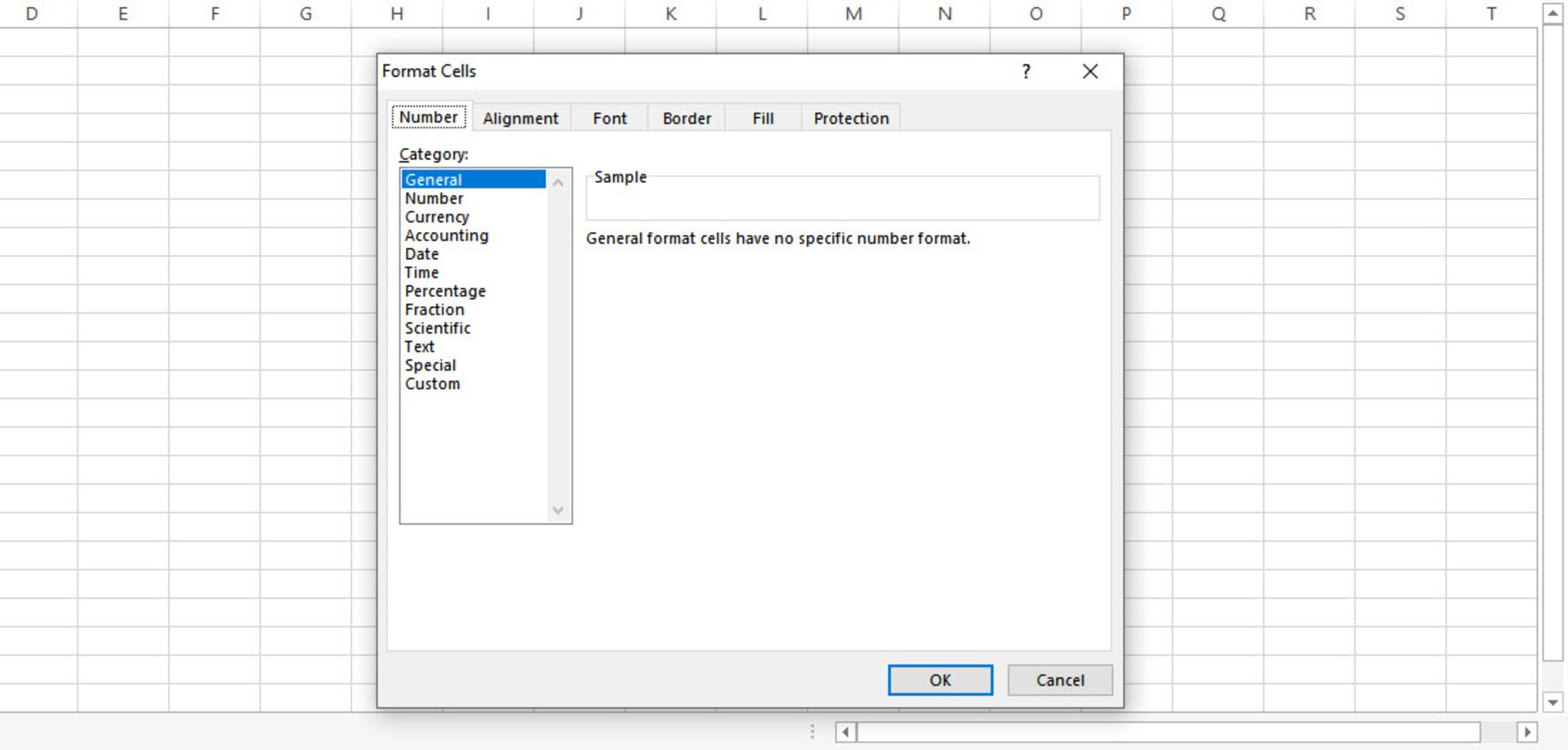Go to the Border tab
This screenshot has height=750, width=1568.
coord(686,118)
